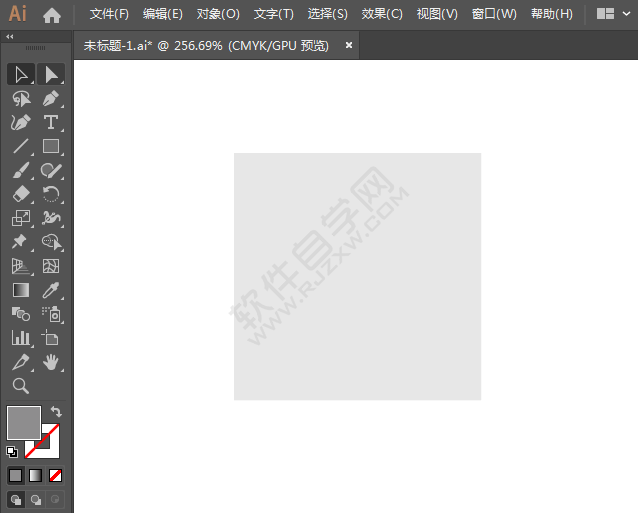Image resolution: width=638 pixels, height=513 pixels.
Task: Select the Rectangle tool
Action: pyautogui.click(x=51, y=146)
